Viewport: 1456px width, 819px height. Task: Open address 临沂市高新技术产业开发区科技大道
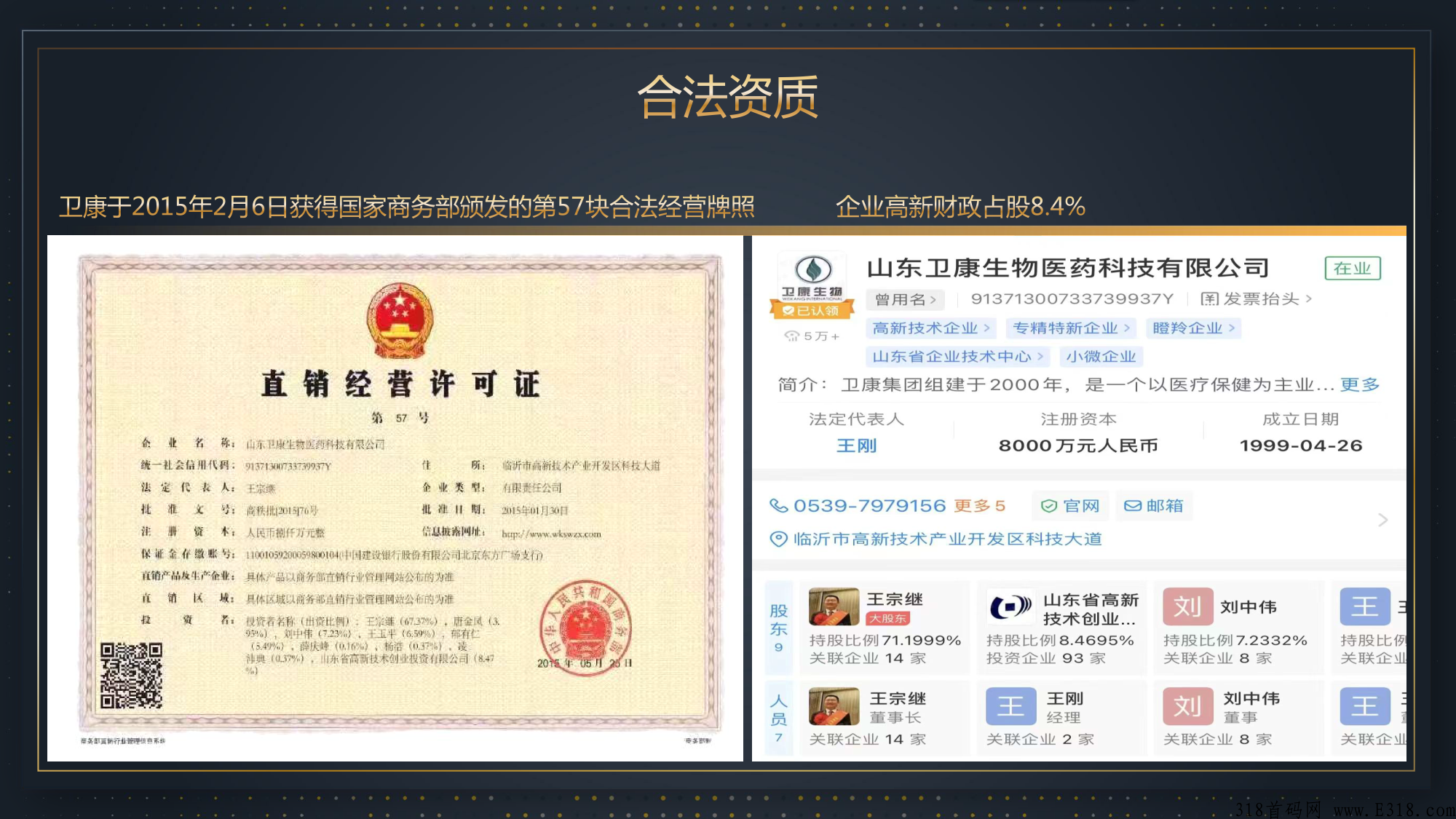pos(947,539)
